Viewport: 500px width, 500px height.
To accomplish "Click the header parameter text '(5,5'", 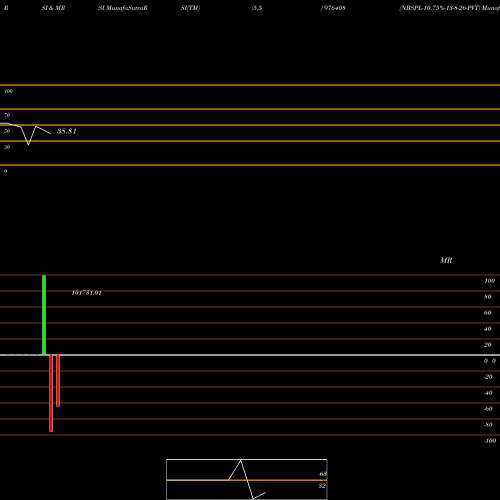I will 257,8.
